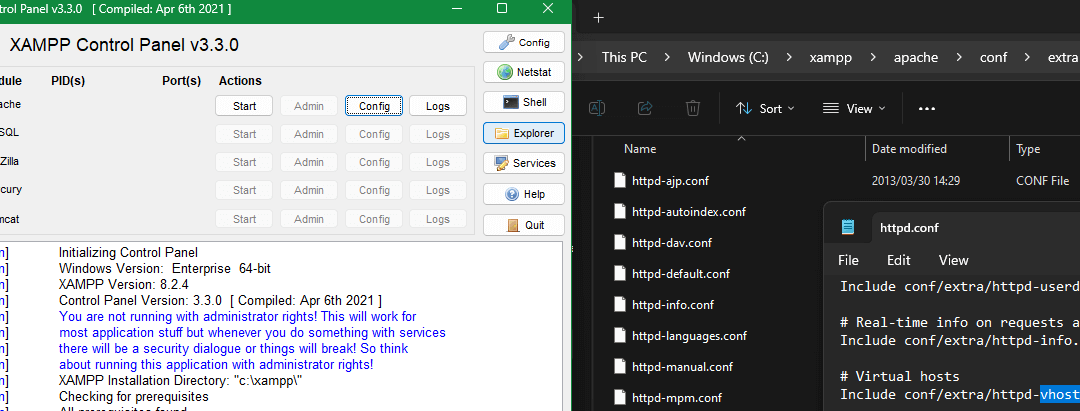1080x411 pixels.
Task: Expand chevron after Windows (C:) in breadcrumb
Action: 789,57
